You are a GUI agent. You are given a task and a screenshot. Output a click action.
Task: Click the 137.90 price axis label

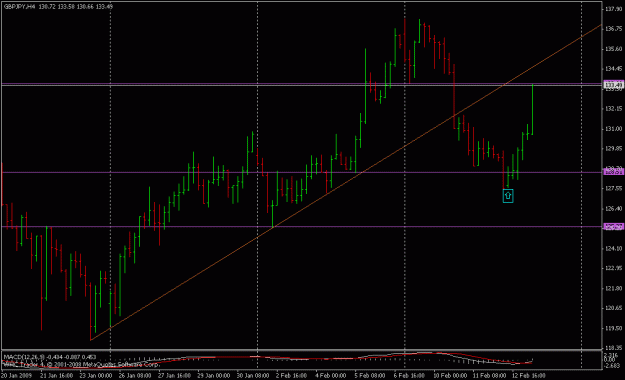point(614,9)
